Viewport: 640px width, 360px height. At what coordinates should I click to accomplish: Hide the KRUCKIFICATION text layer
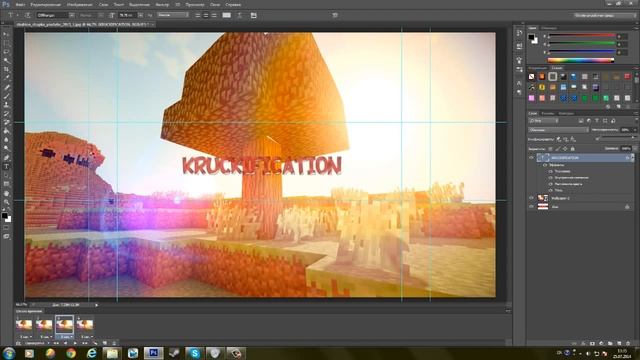tap(531, 158)
